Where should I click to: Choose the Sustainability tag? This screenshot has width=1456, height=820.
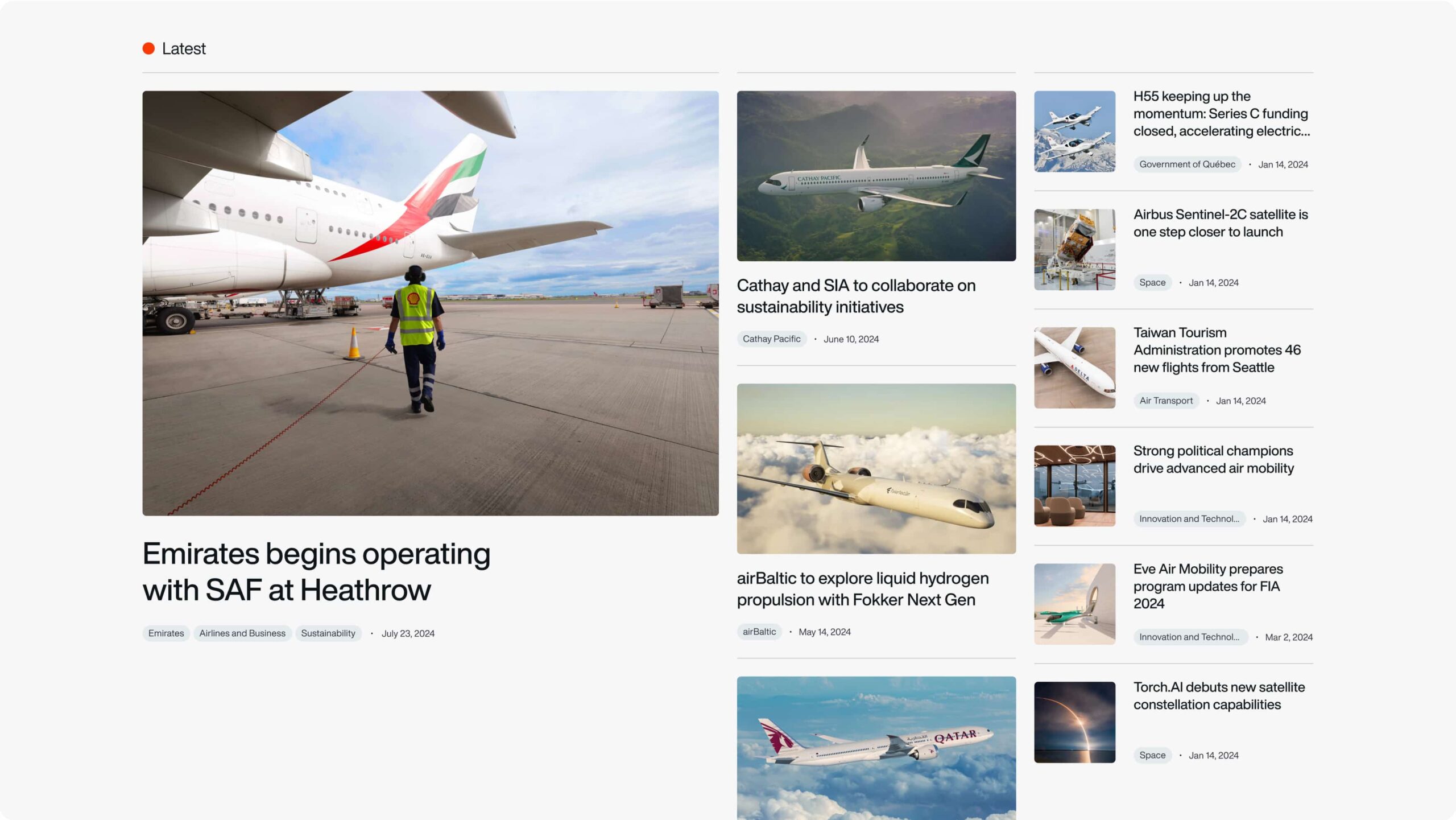coord(328,633)
